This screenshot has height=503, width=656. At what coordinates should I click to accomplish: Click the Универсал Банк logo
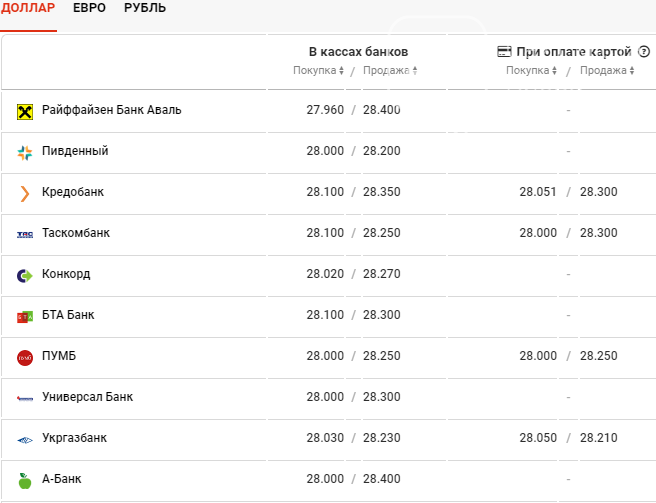(25, 398)
